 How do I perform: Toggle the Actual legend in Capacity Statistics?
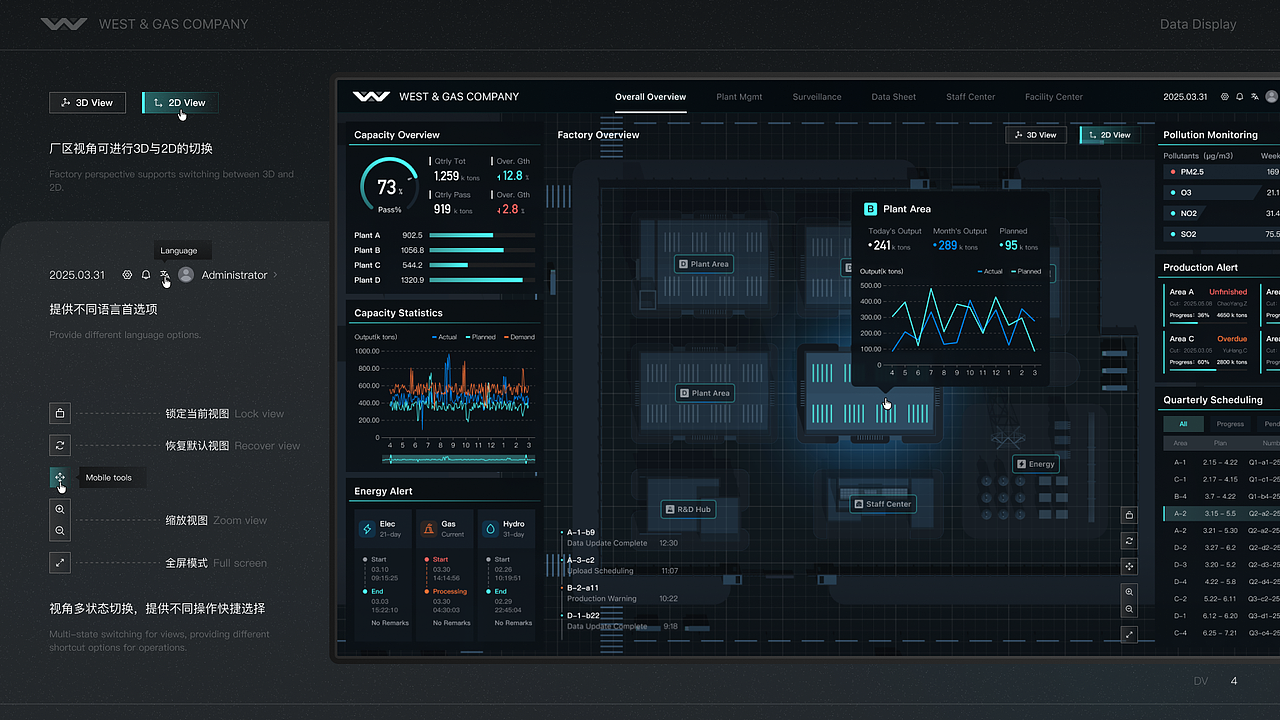445,337
